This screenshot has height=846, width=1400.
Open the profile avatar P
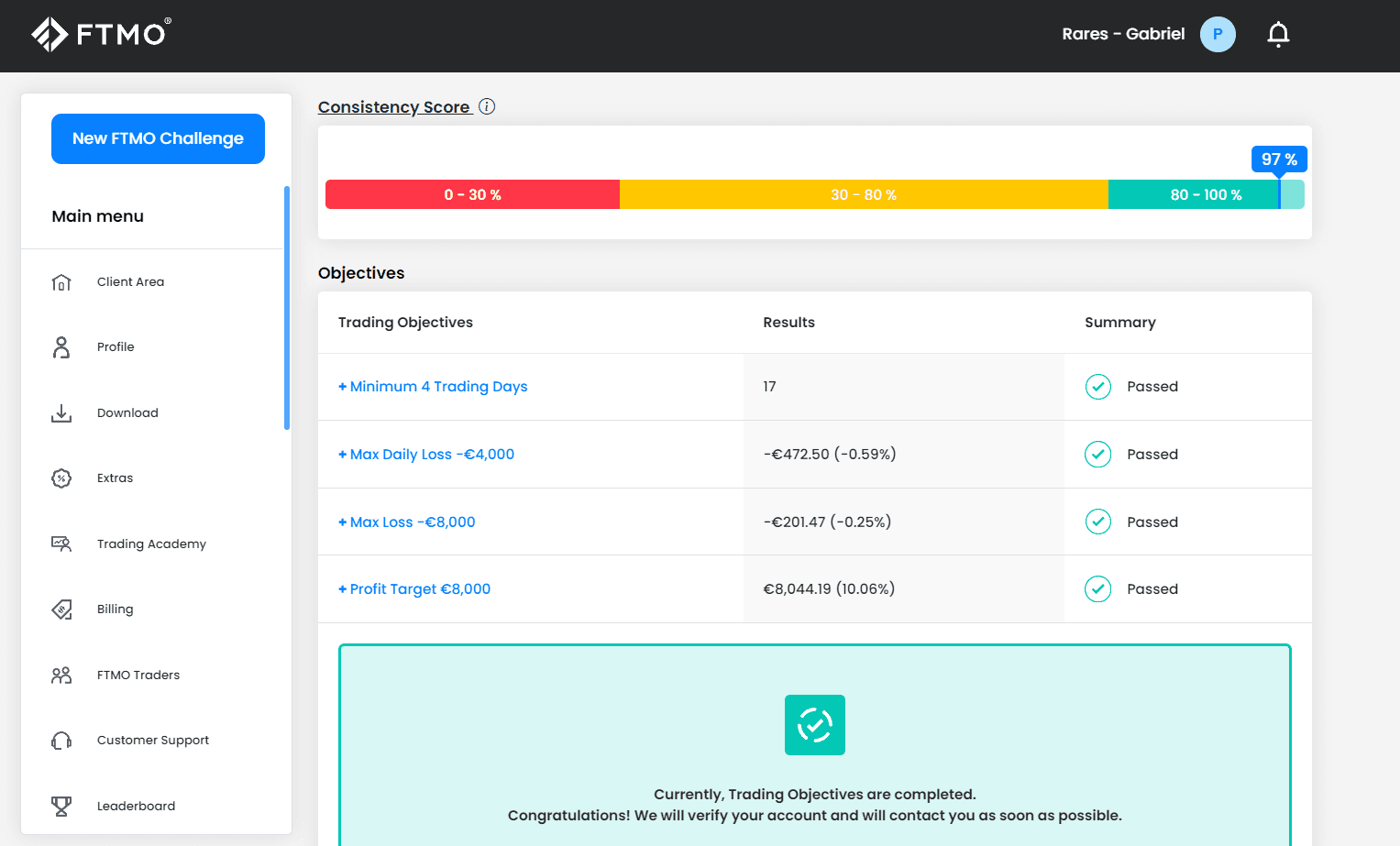[x=1218, y=34]
